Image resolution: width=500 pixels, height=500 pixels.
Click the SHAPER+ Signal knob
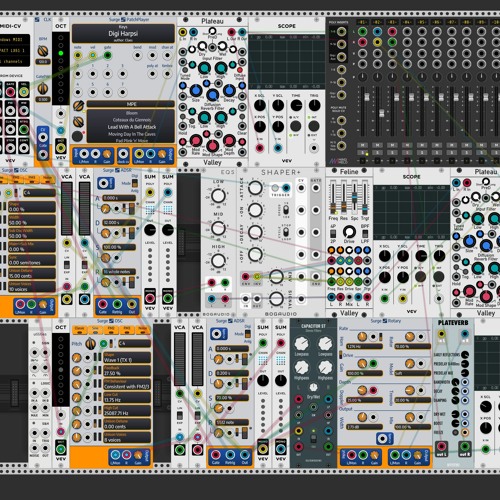coord(276,298)
